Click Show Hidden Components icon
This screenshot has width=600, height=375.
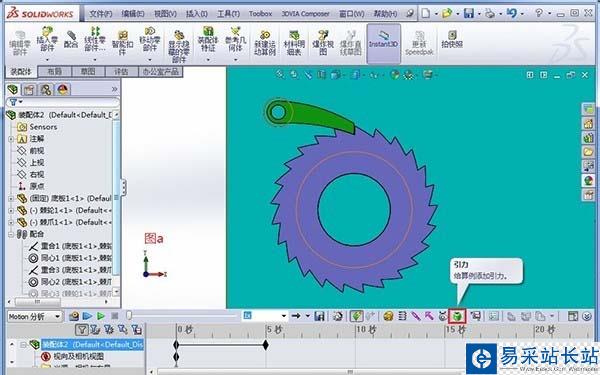click(x=179, y=46)
